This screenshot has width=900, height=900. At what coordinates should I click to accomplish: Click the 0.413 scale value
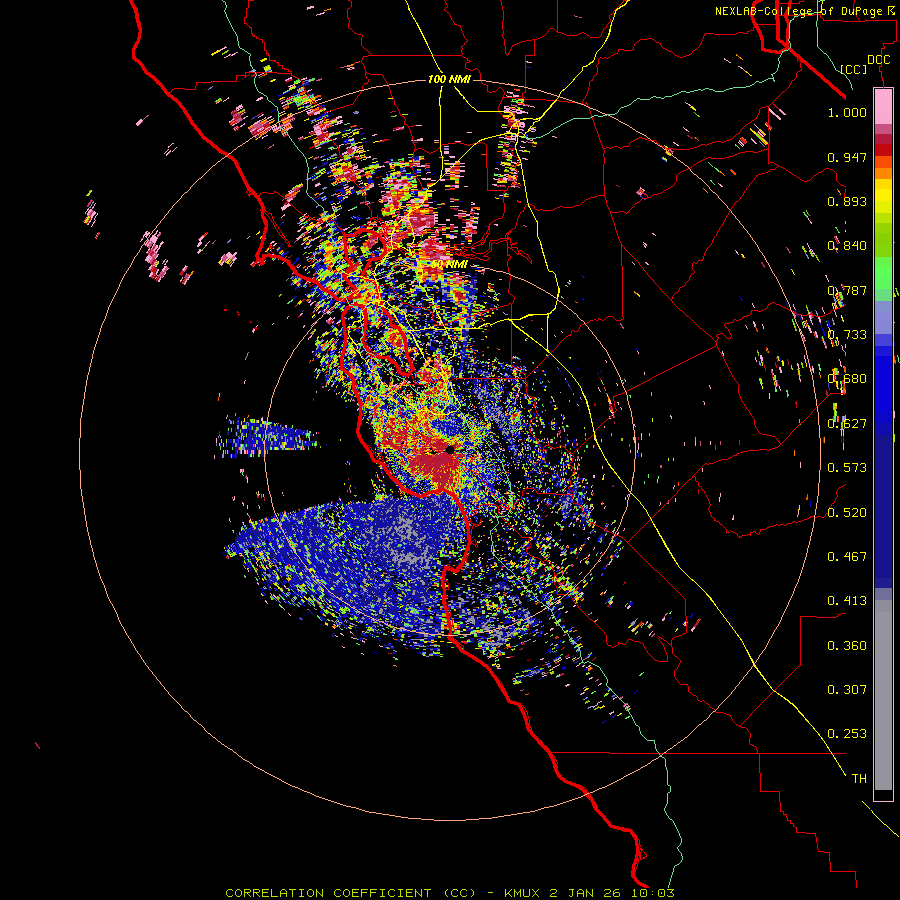[x=847, y=601]
